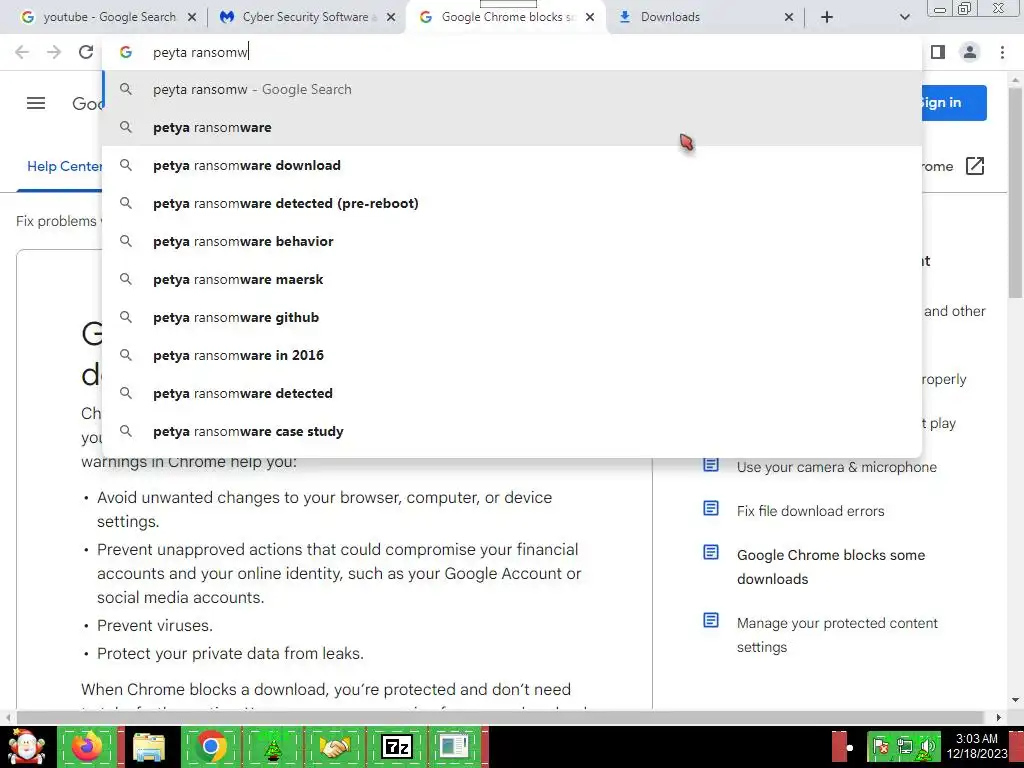Click document icon beside 'Fix file download errors'
The height and width of the screenshot is (768, 1024).
tap(711, 508)
